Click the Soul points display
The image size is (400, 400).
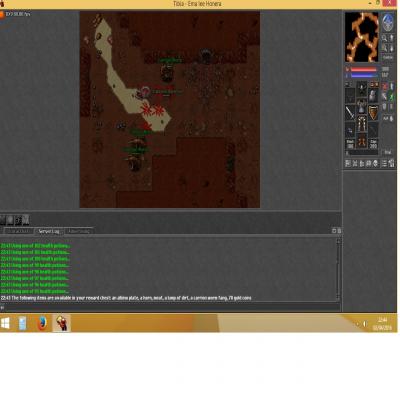click(x=350, y=143)
